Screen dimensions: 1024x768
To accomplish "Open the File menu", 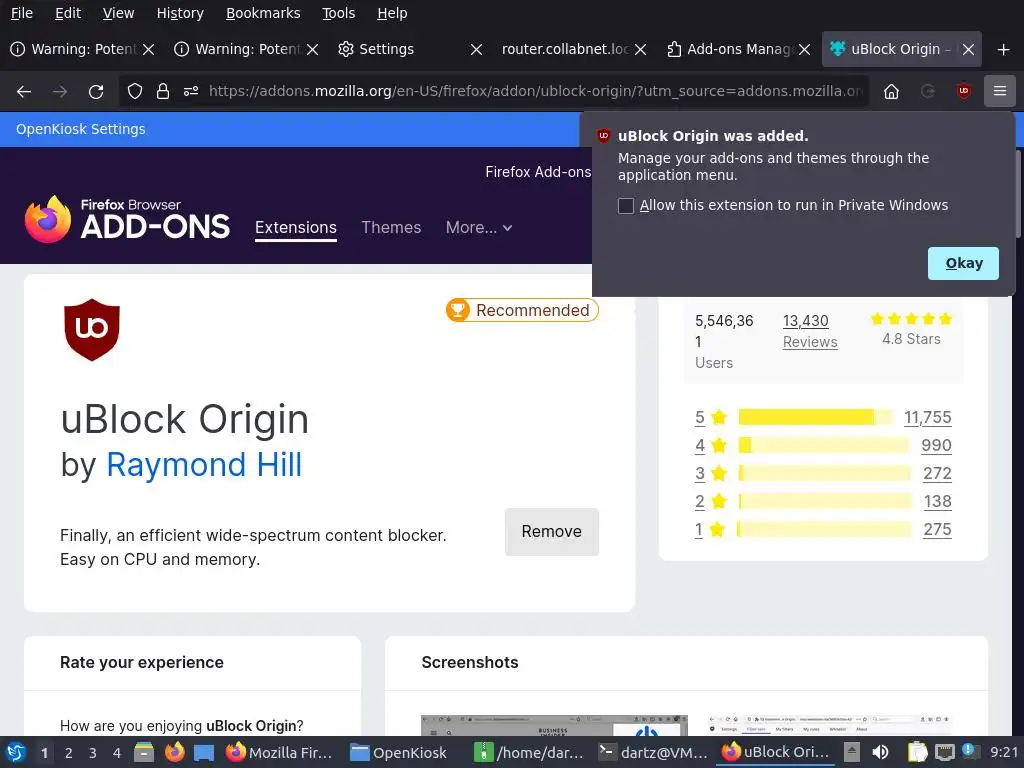I will pos(22,13).
